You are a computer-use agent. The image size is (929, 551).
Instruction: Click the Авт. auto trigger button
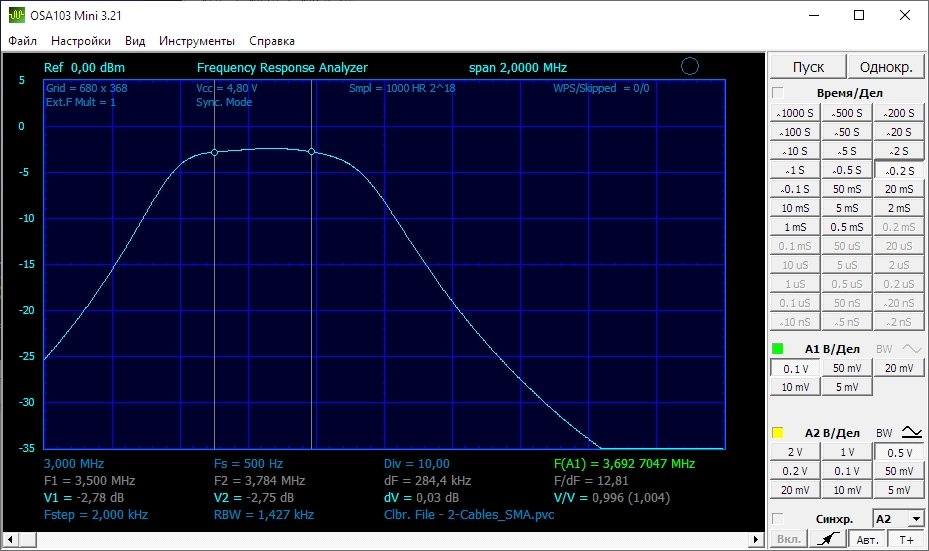point(867,540)
